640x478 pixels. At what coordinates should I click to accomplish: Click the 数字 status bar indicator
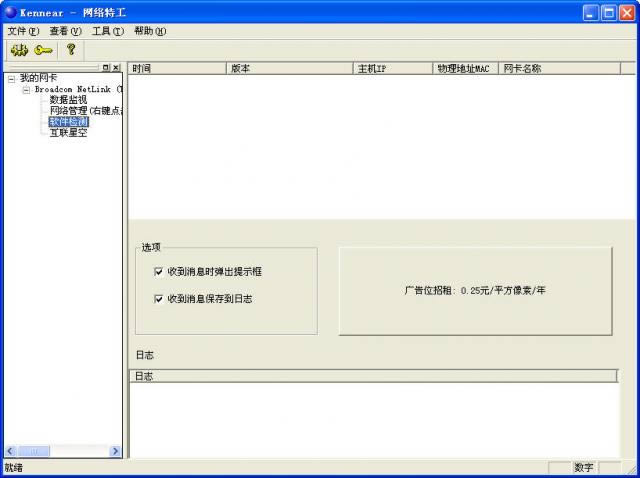584,468
